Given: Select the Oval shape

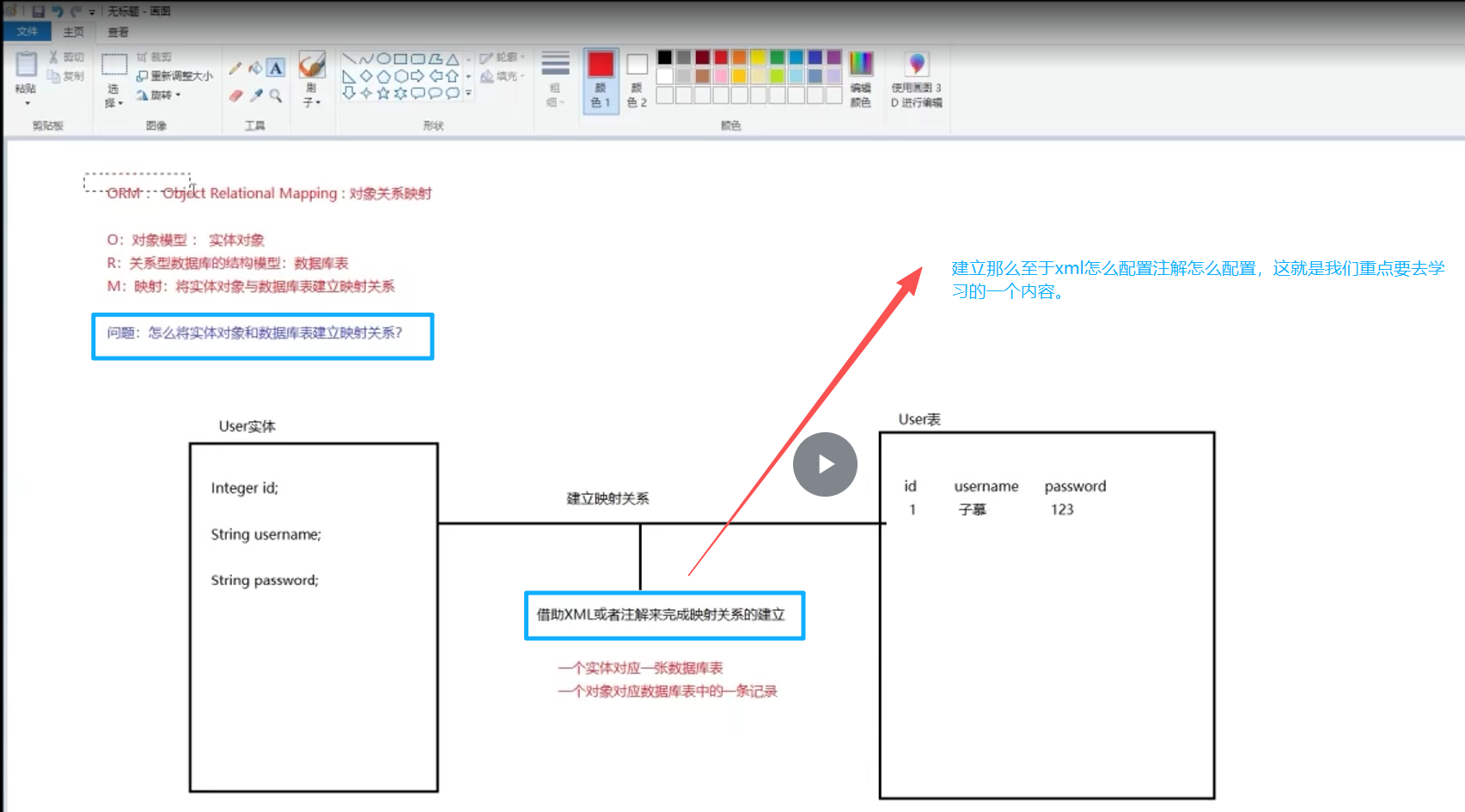Looking at the screenshot, I should pos(384,59).
